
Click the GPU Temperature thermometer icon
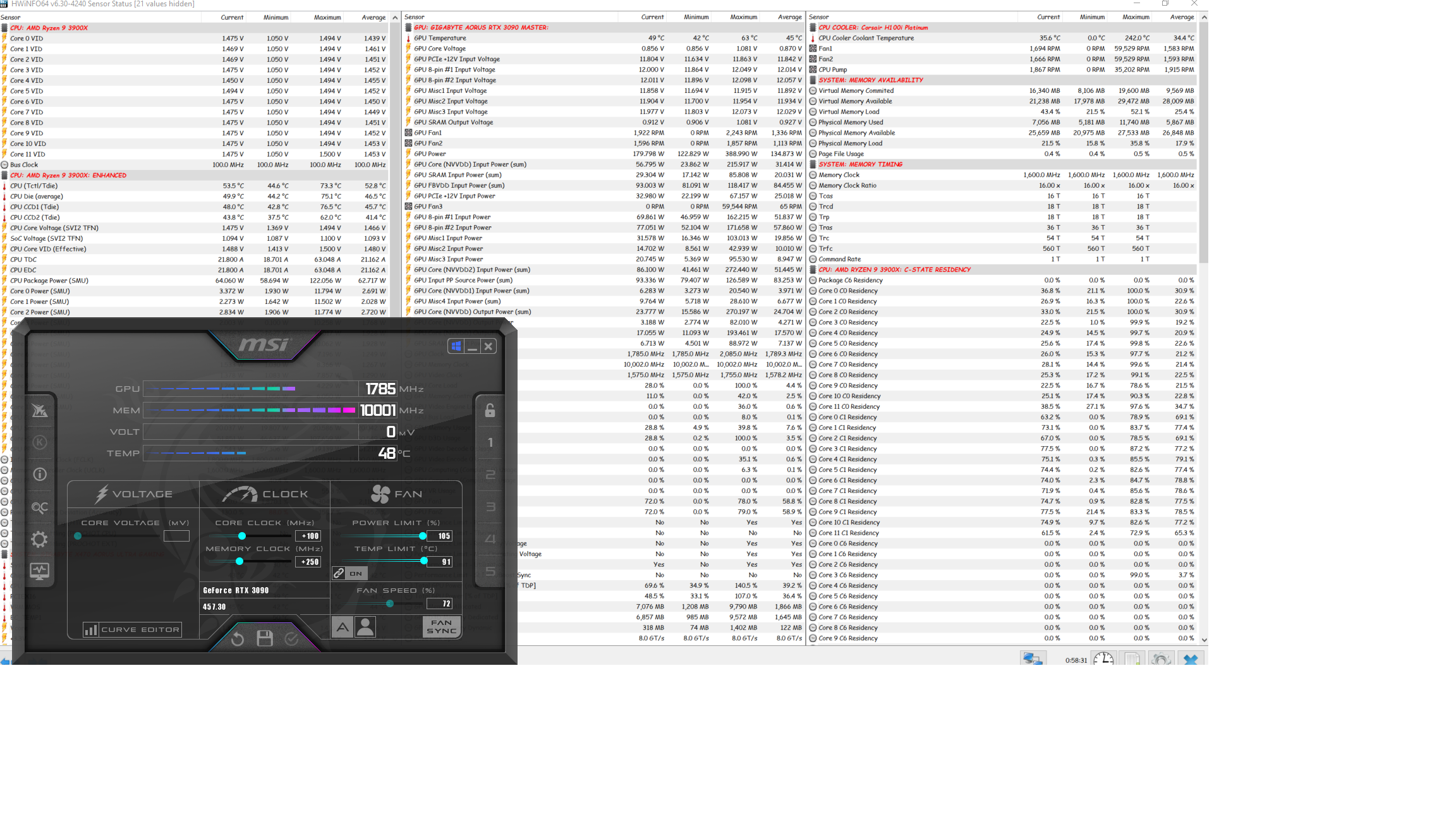coord(408,39)
